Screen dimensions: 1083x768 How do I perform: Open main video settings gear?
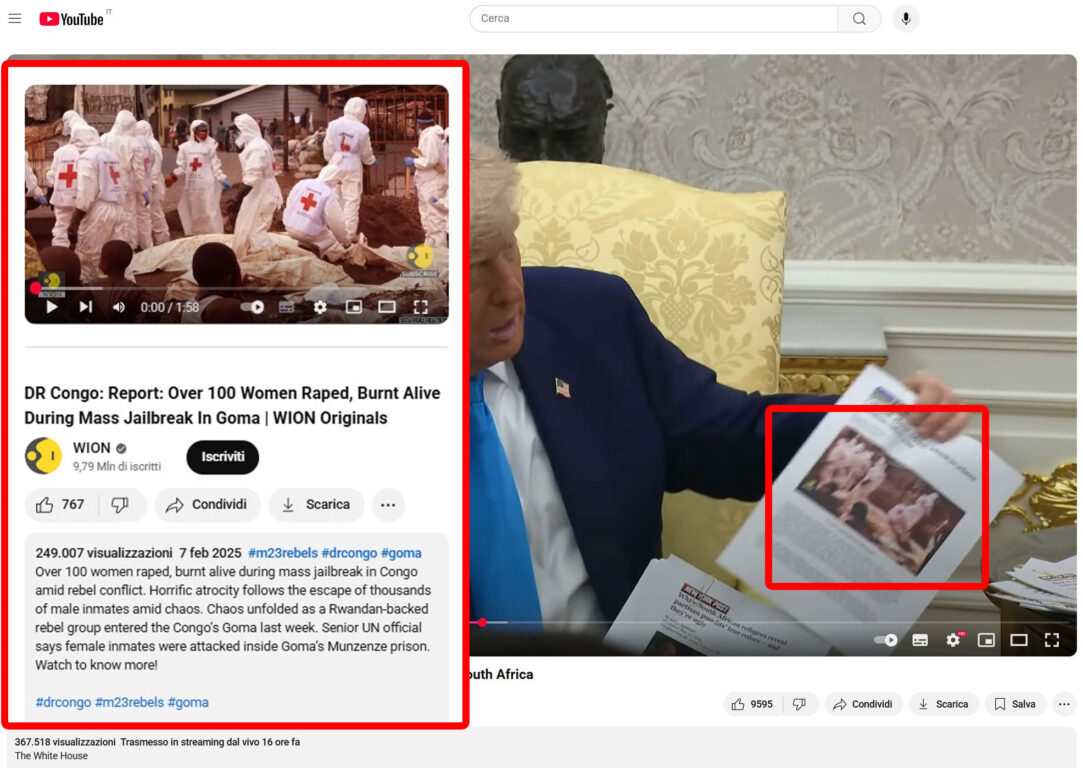tap(953, 640)
